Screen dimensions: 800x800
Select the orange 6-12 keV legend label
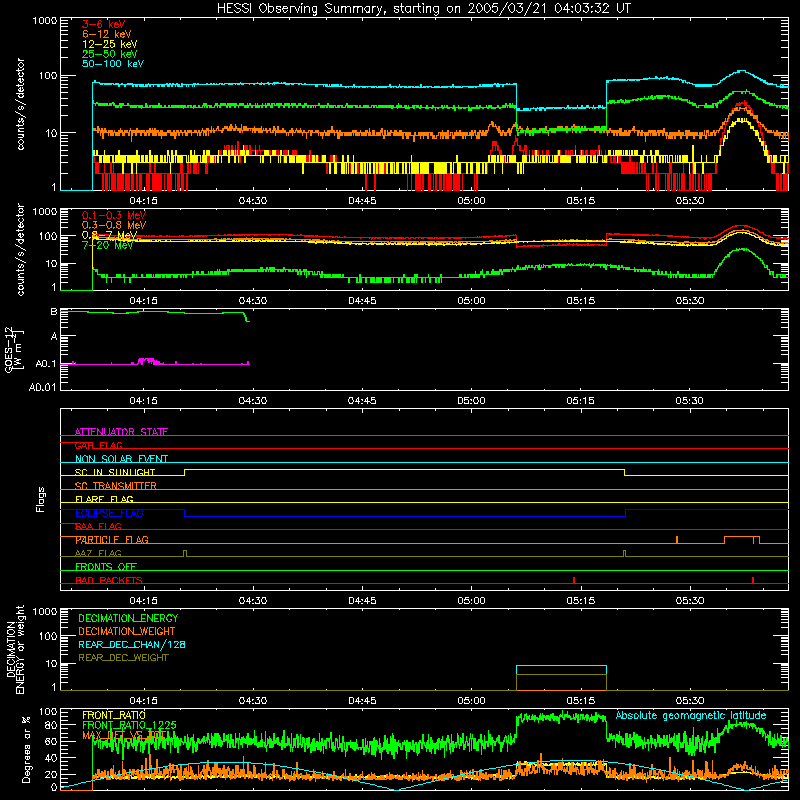click(x=107, y=34)
